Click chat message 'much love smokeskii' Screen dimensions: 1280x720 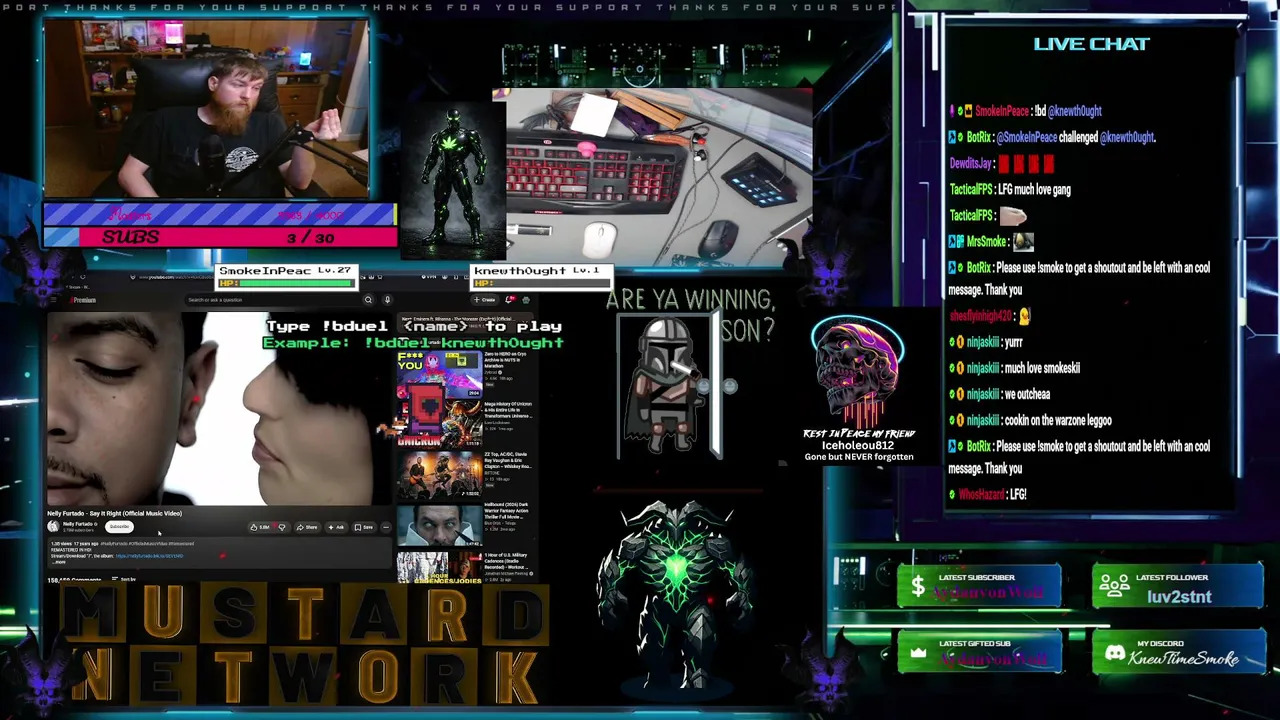point(1042,368)
